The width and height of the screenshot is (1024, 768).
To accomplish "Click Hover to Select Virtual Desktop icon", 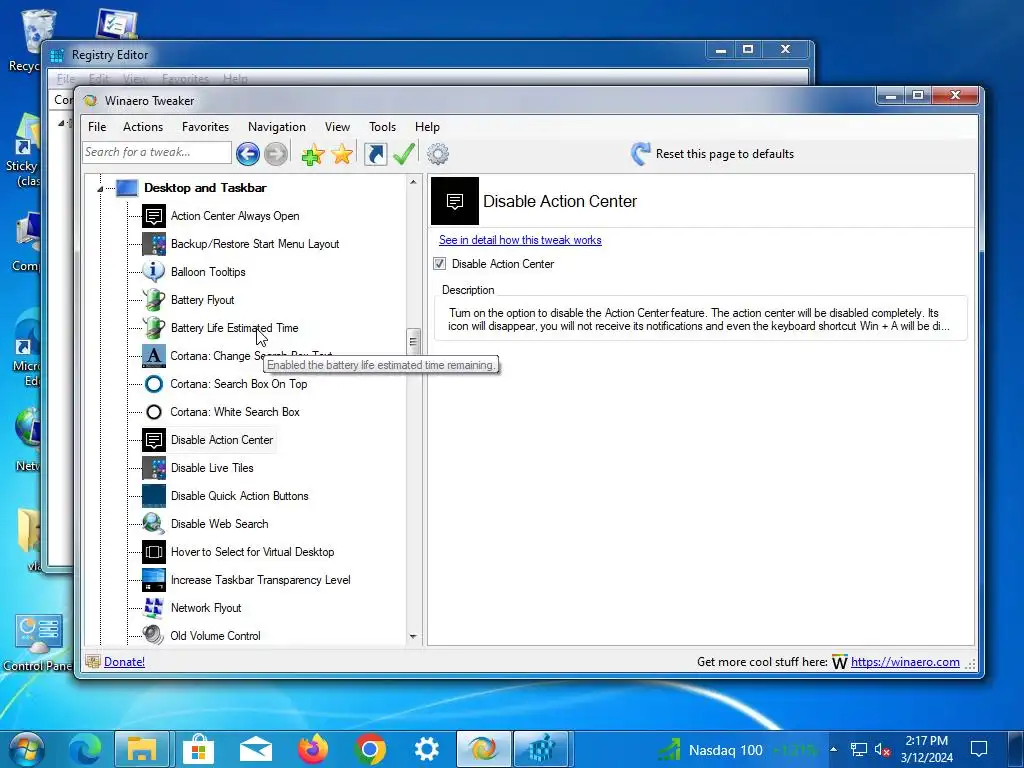I will (154, 552).
